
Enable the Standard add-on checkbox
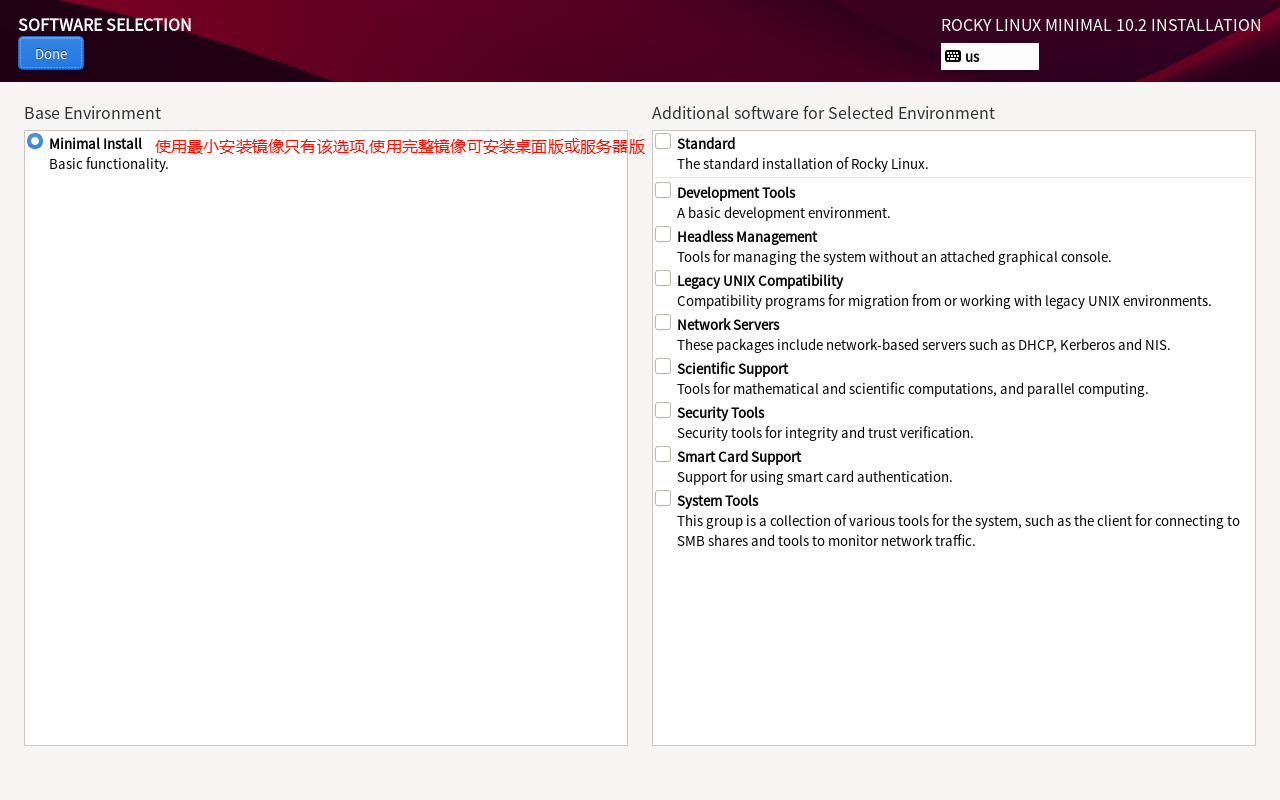coord(663,141)
